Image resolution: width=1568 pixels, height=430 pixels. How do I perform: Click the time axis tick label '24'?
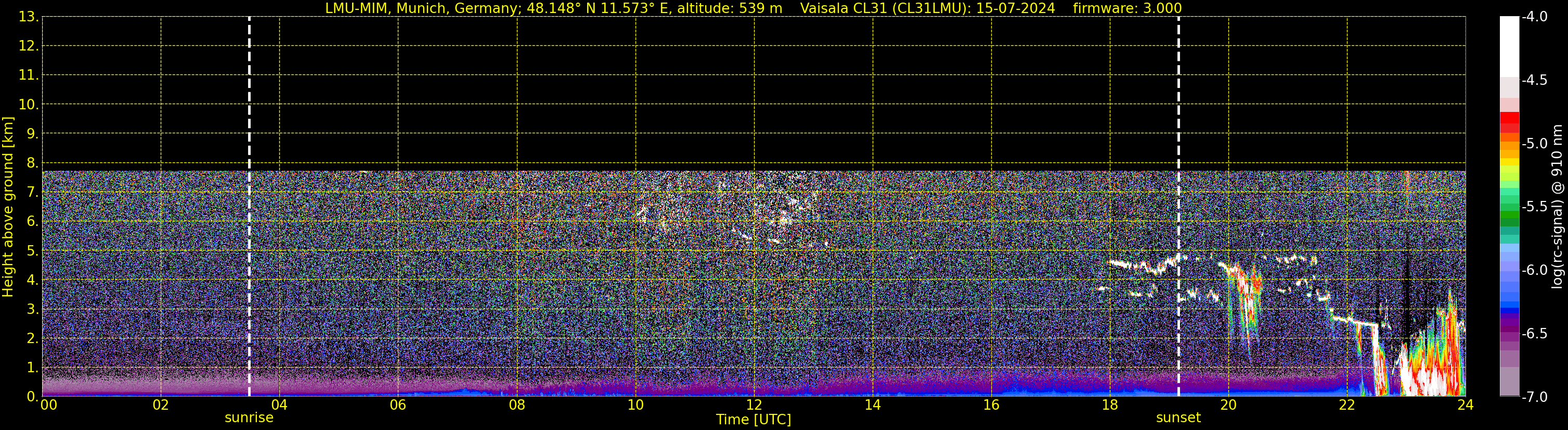(1466, 405)
